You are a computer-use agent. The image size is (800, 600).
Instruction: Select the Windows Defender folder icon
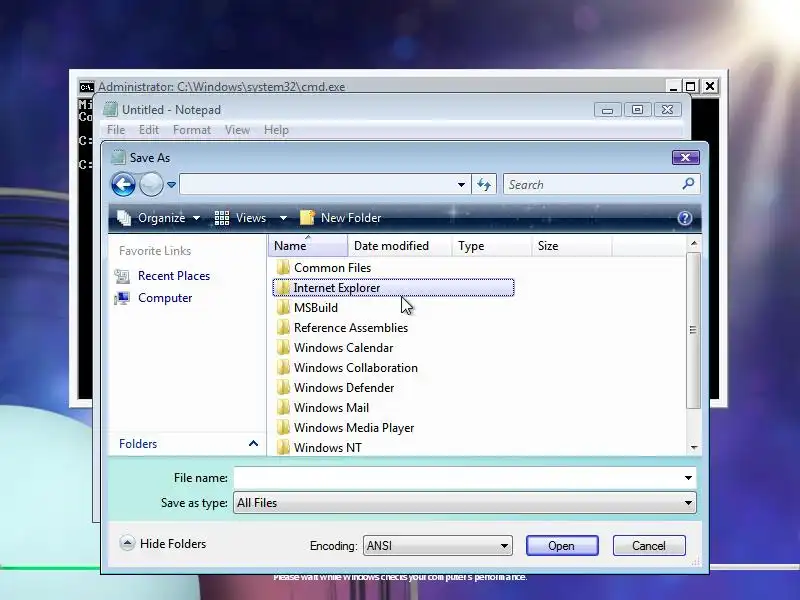click(x=283, y=388)
